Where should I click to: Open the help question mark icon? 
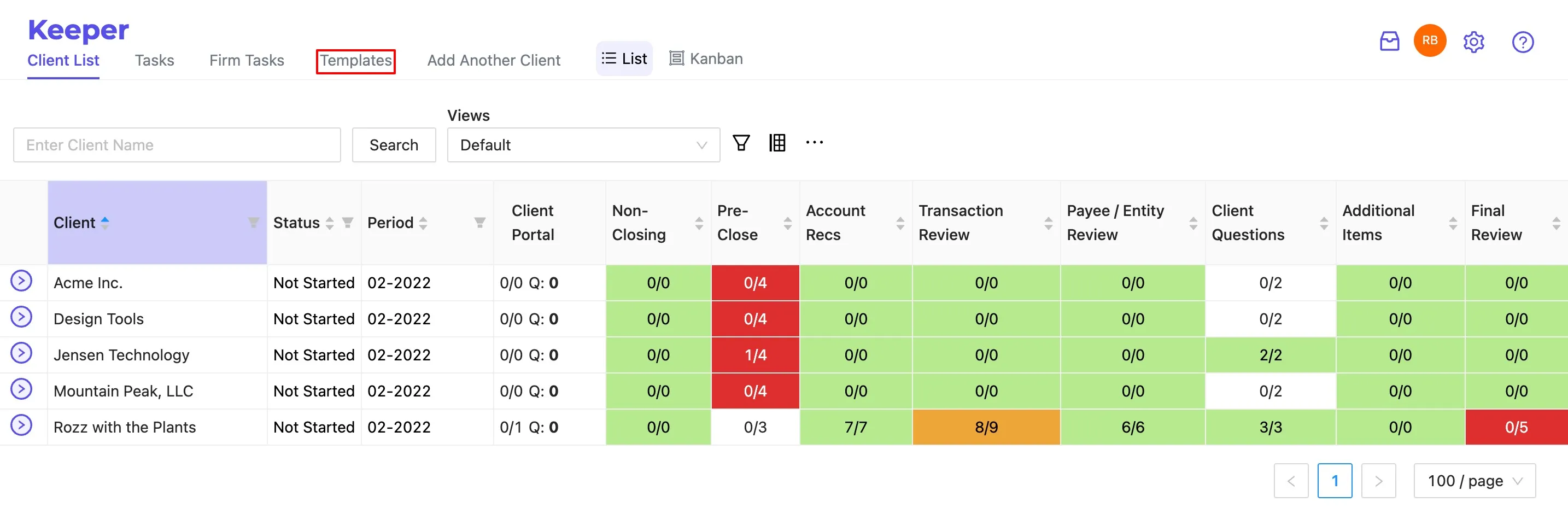pyautogui.click(x=1522, y=42)
